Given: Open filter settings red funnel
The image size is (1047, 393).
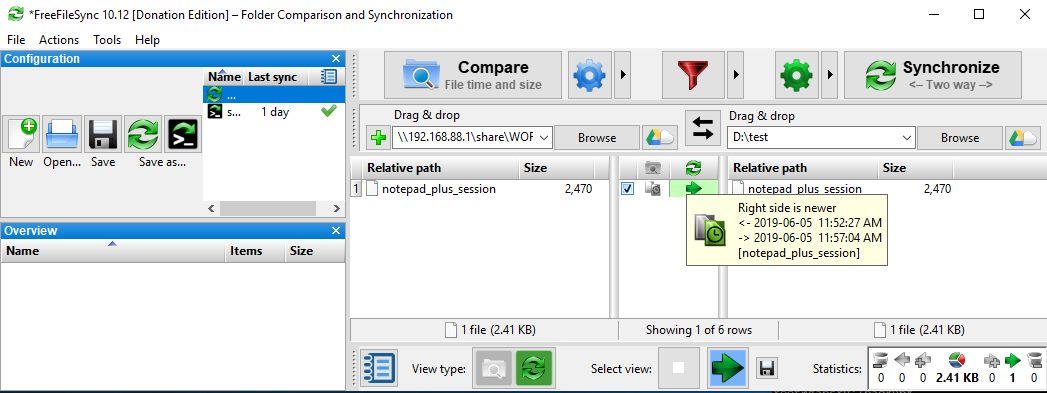Looking at the screenshot, I should point(693,75).
